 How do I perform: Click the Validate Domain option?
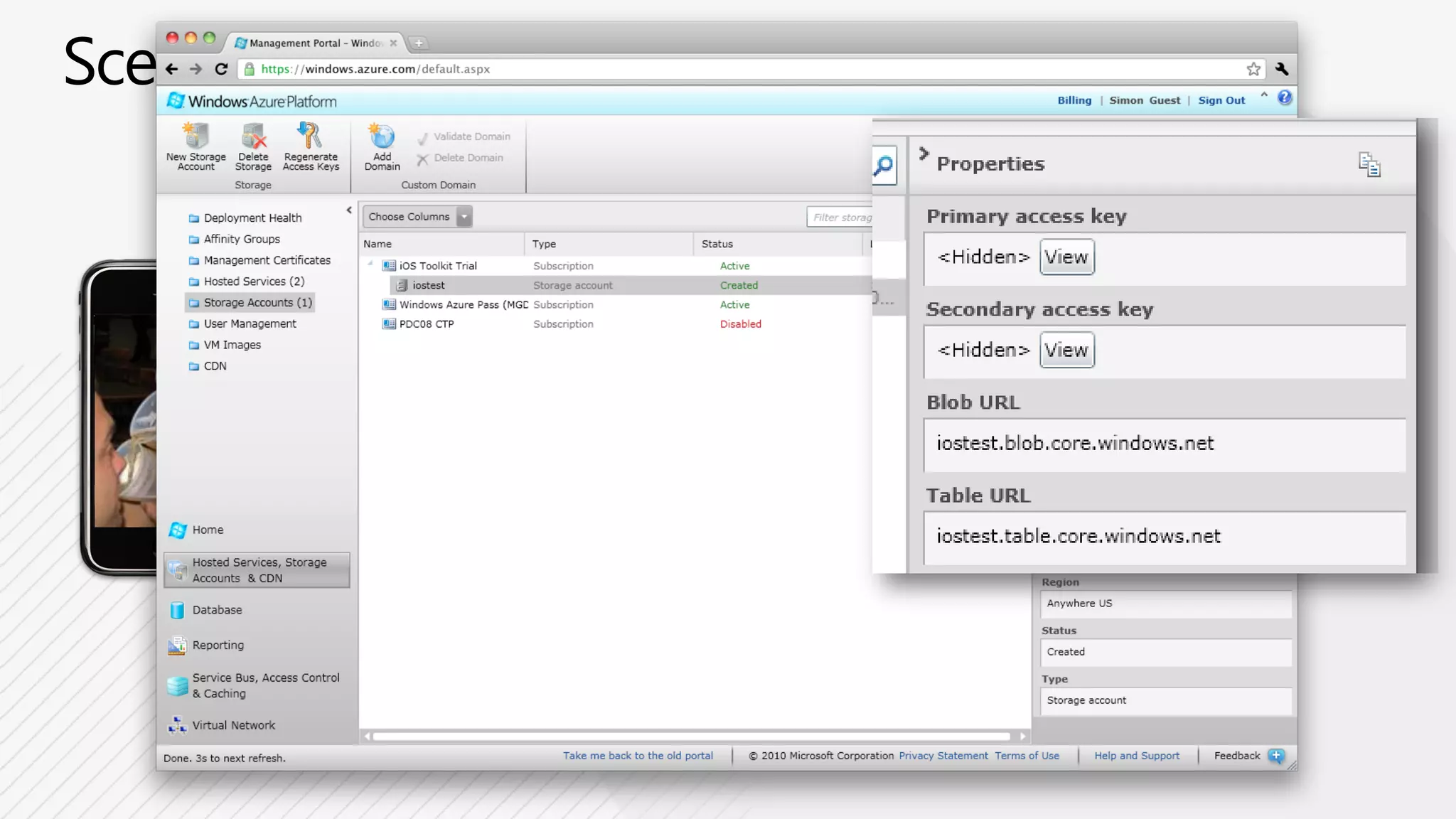point(464,136)
